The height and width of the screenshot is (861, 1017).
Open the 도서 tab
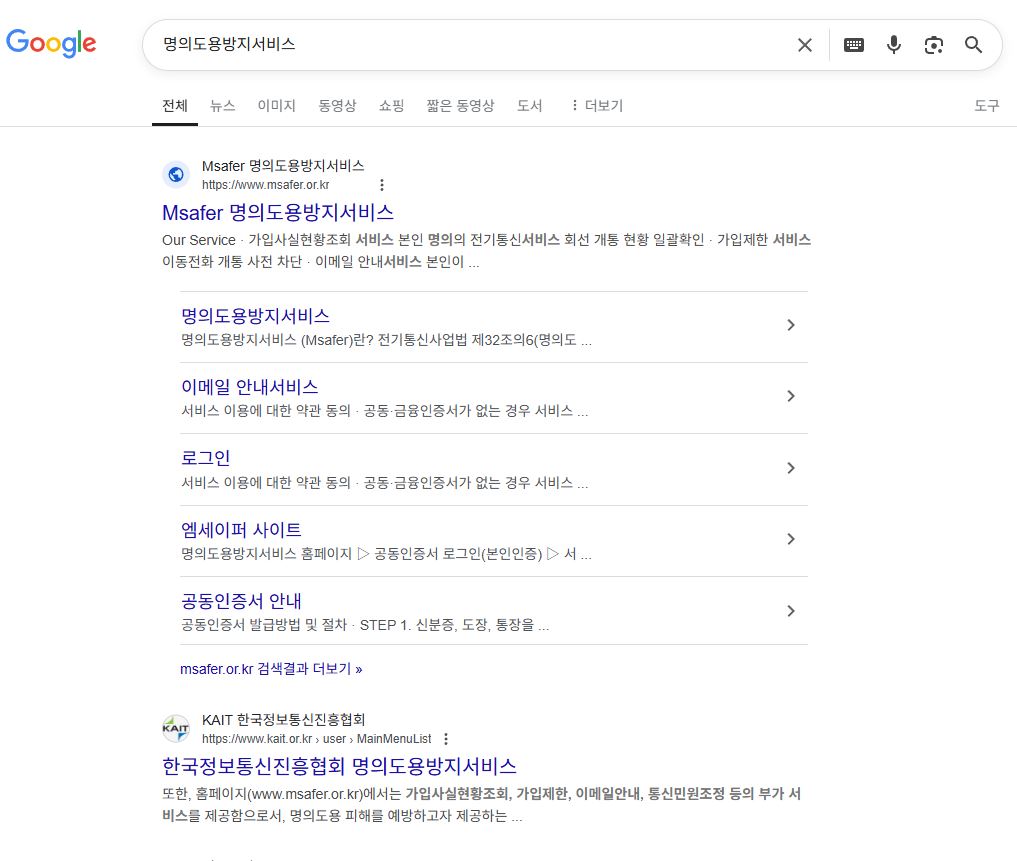pos(529,105)
